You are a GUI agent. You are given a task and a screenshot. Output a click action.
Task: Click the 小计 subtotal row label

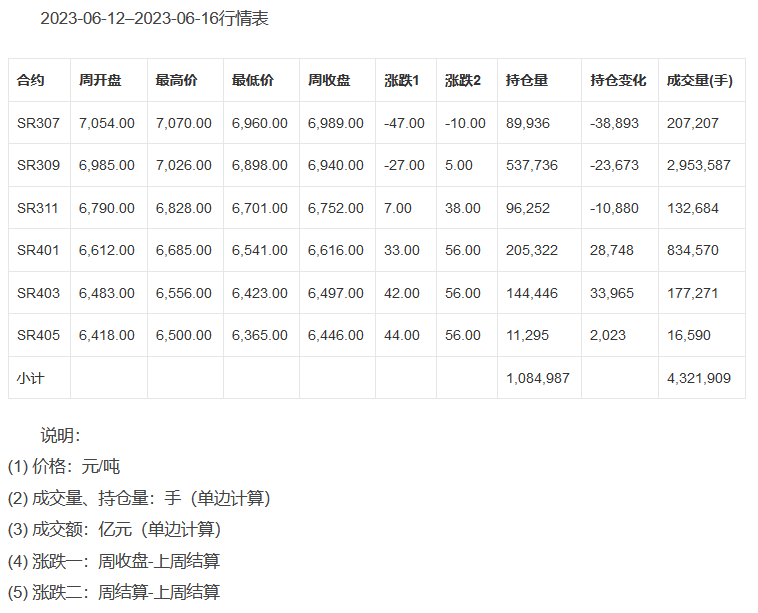[x=30, y=378]
